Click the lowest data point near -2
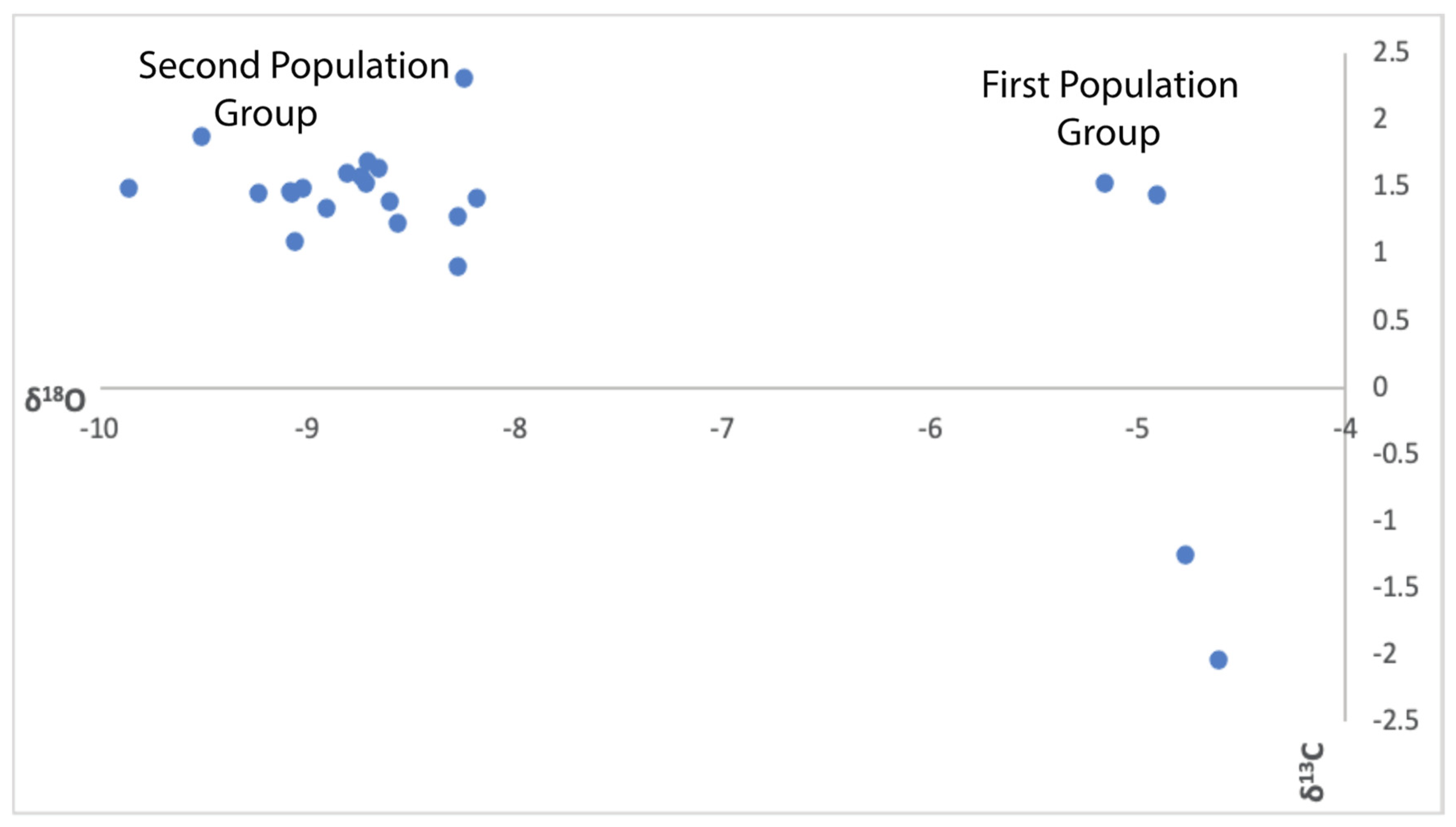The height and width of the screenshot is (827, 1456). pos(1218,659)
